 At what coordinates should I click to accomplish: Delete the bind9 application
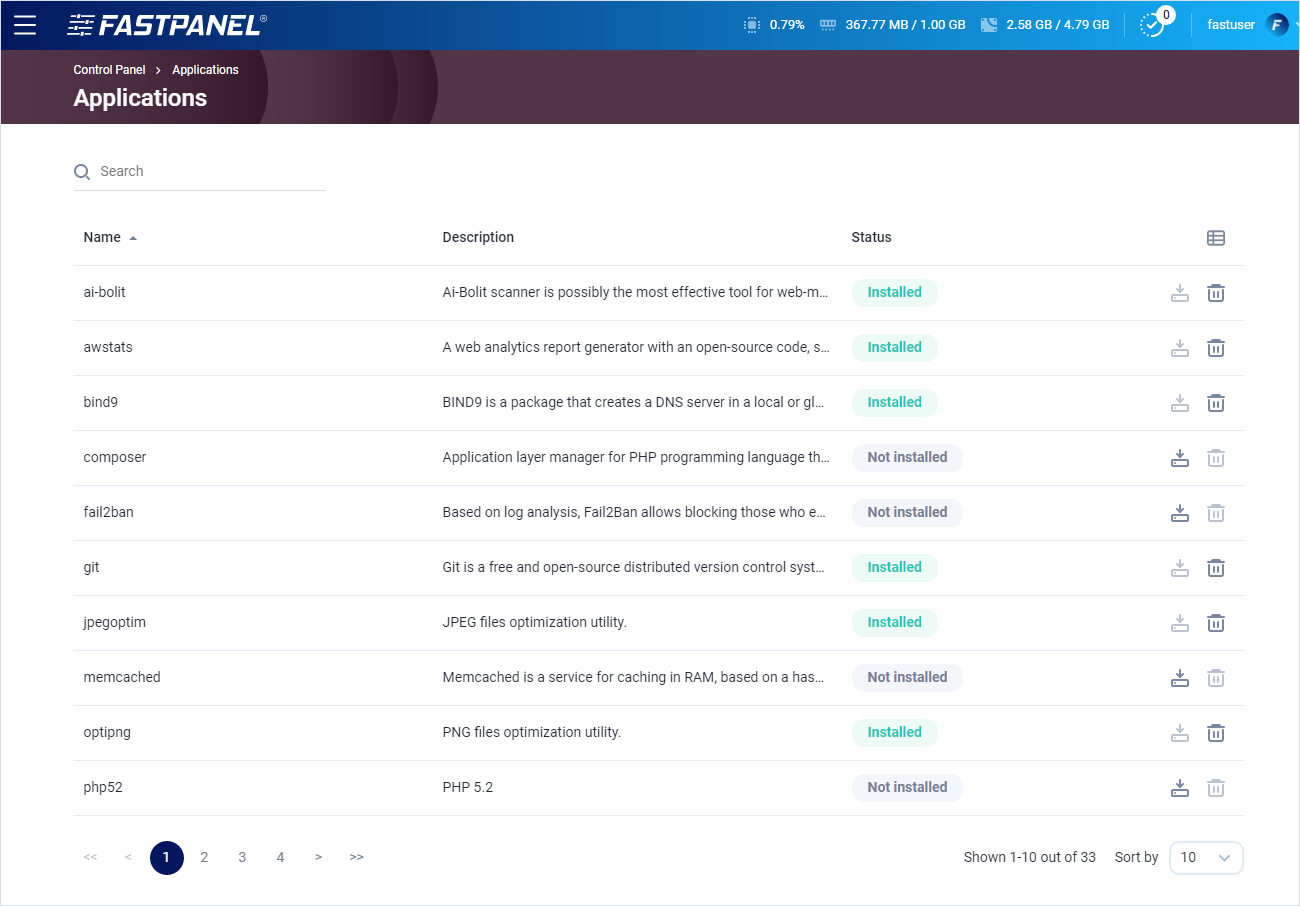click(x=1216, y=403)
